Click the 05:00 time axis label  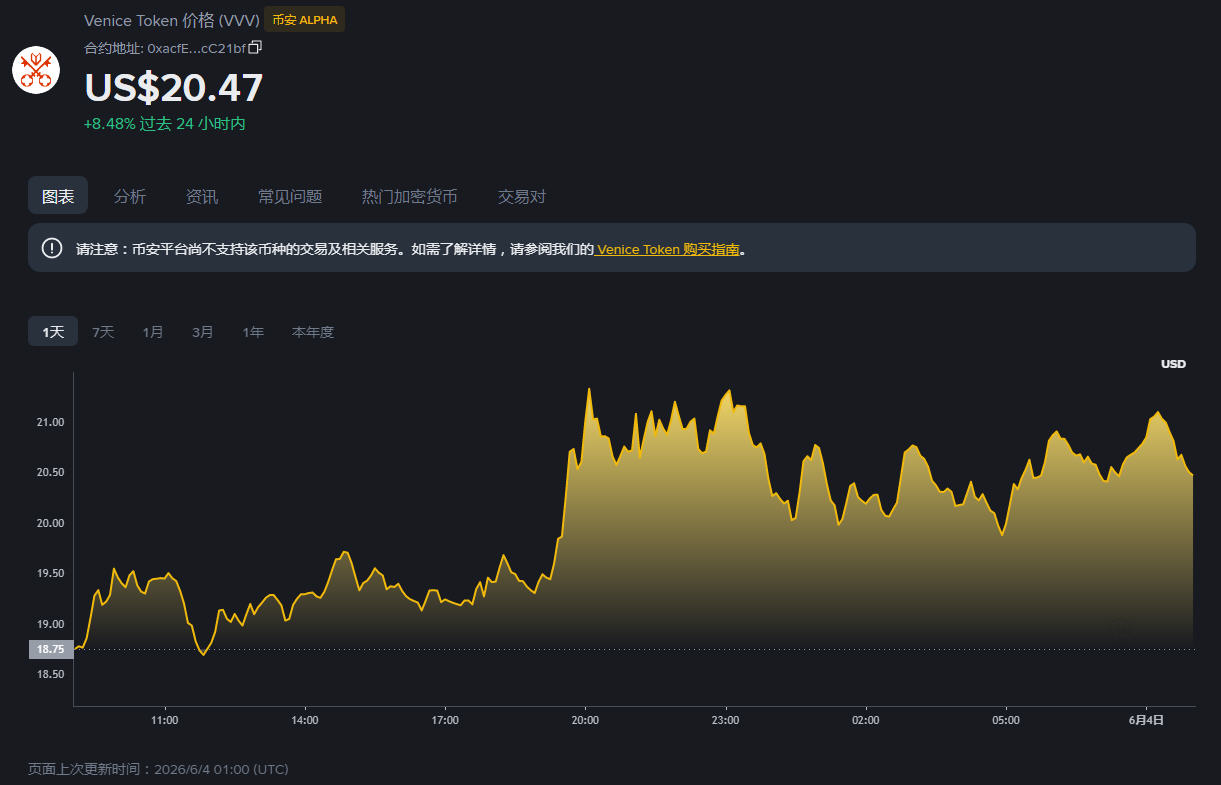1006,720
